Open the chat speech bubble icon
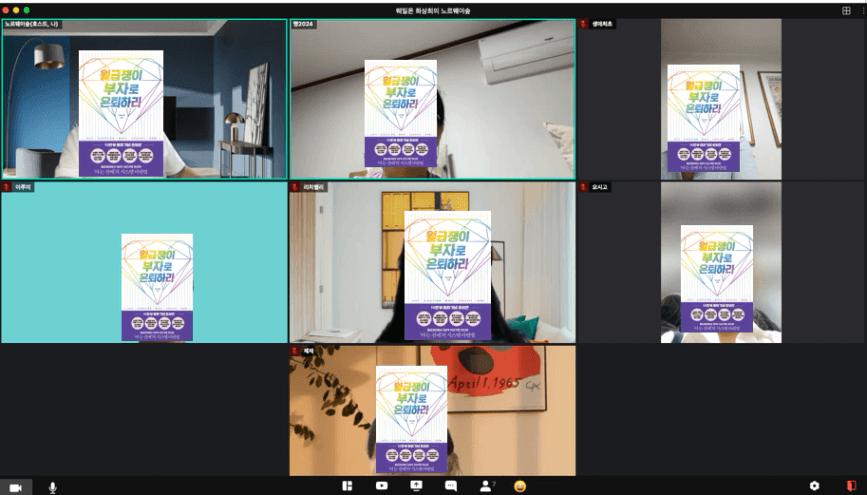This screenshot has width=867, height=495. (451, 486)
